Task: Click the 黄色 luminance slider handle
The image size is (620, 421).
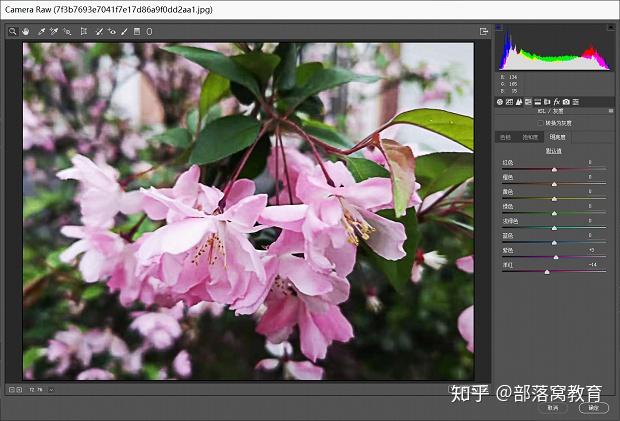Action: pos(554,199)
